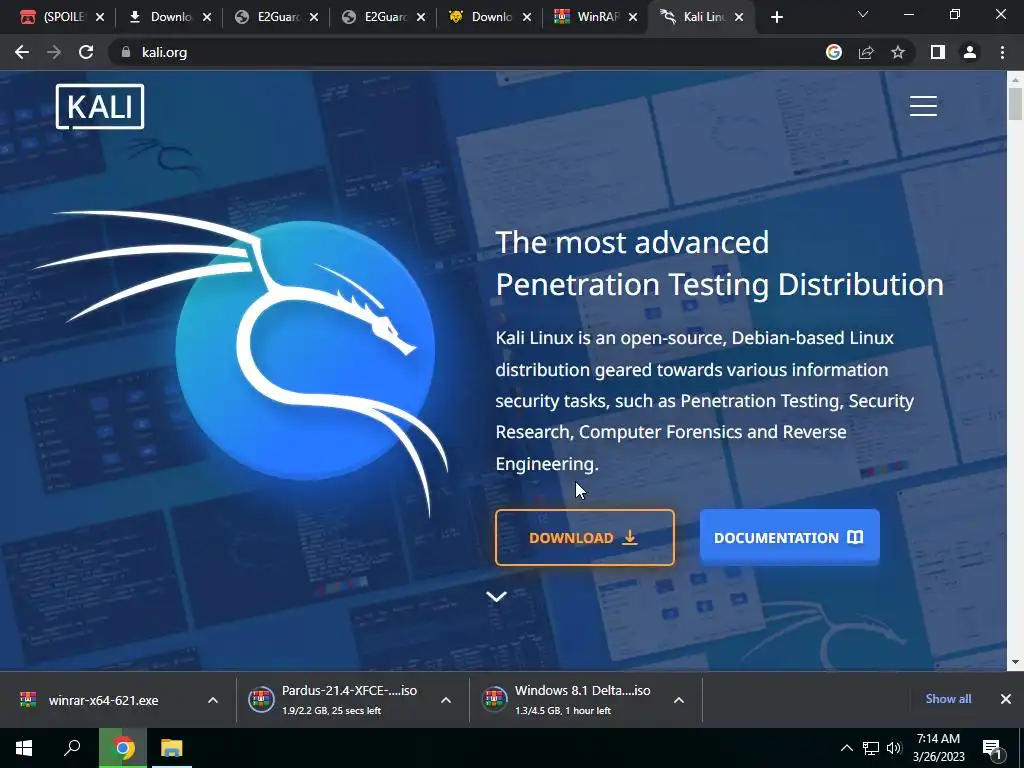Switch to the Downlo tab next to WinRAR
Screen dimensions: 1024x768
(x=490, y=17)
